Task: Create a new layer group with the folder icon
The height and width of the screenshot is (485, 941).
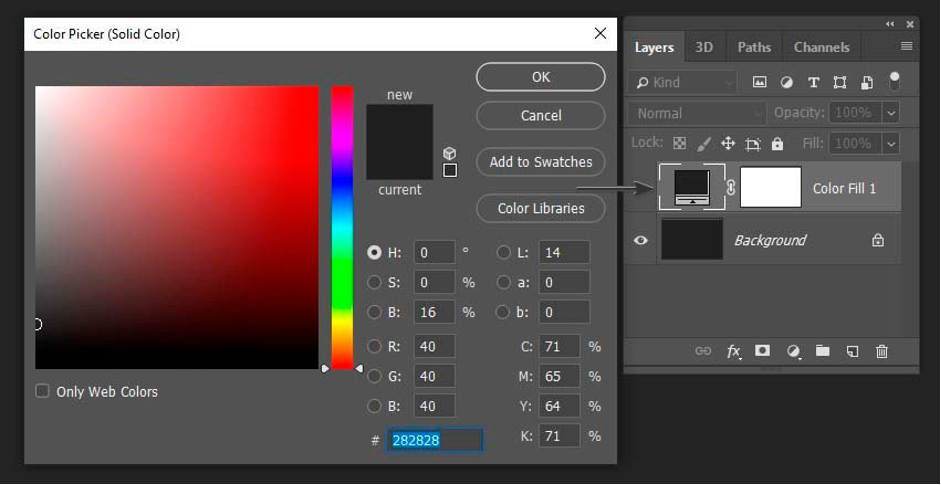Action: (x=822, y=351)
